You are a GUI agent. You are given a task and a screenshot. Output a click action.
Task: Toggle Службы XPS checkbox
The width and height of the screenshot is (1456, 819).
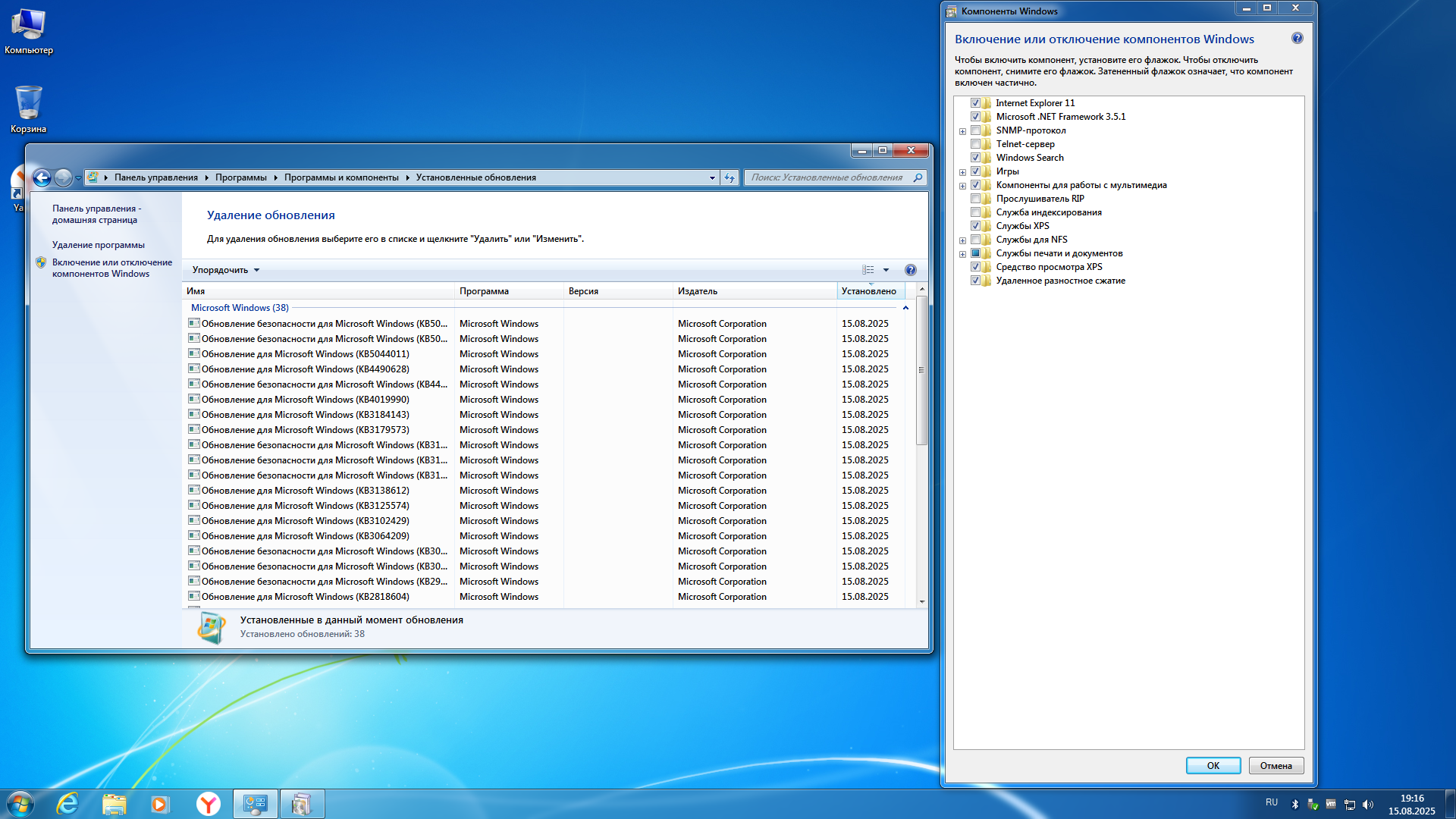[x=975, y=226]
